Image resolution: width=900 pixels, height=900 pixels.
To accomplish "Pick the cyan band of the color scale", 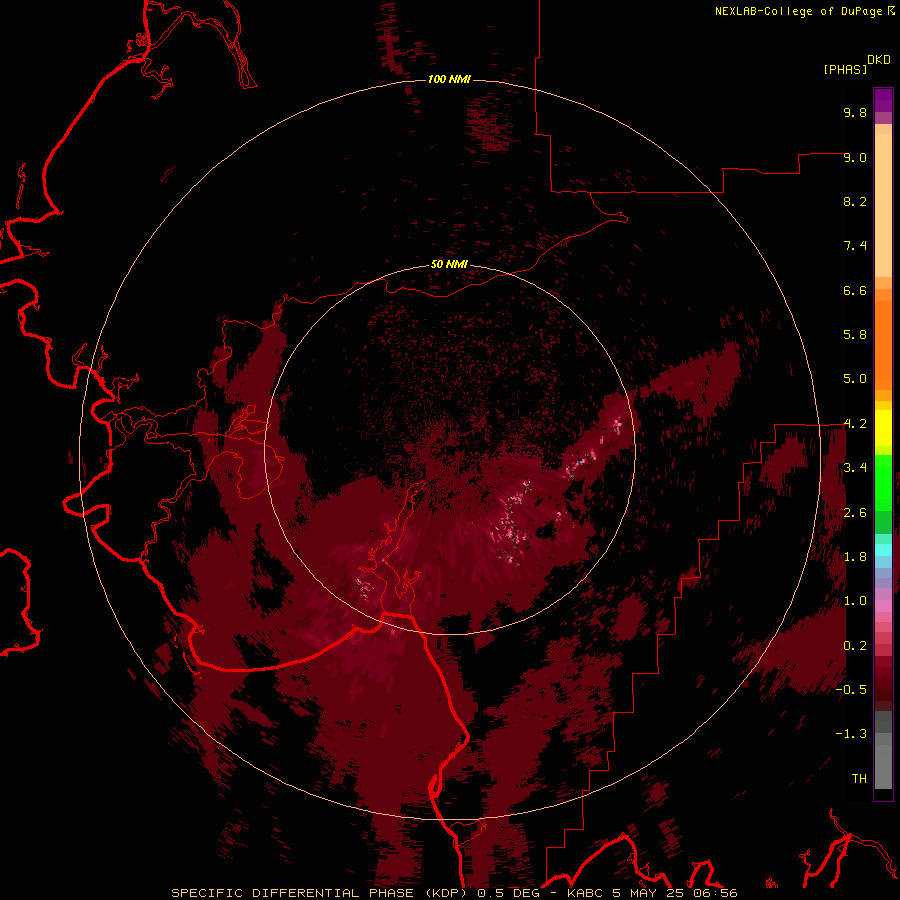I will click(883, 549).
